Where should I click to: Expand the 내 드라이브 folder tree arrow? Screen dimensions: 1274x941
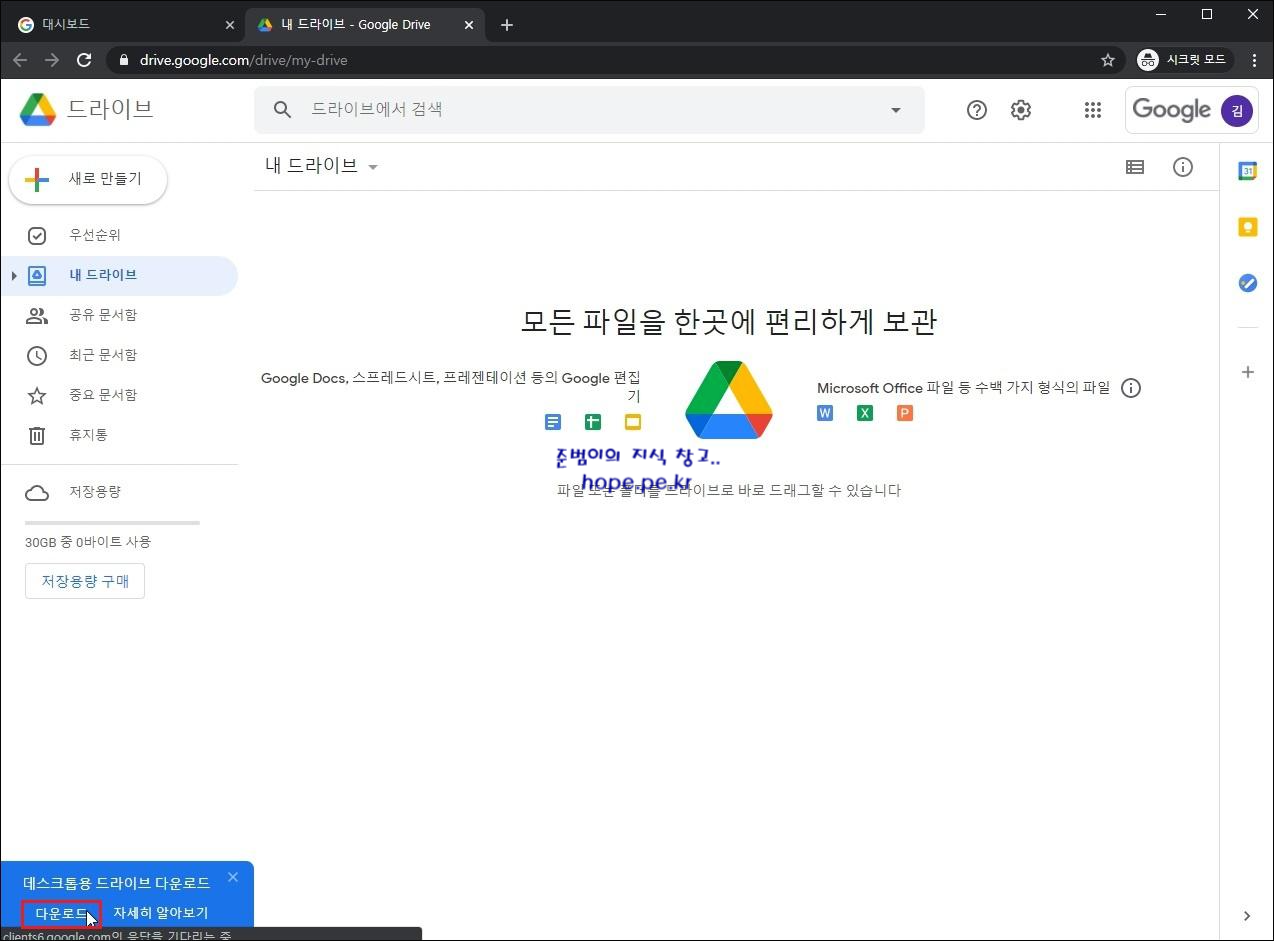click(14, 275)
